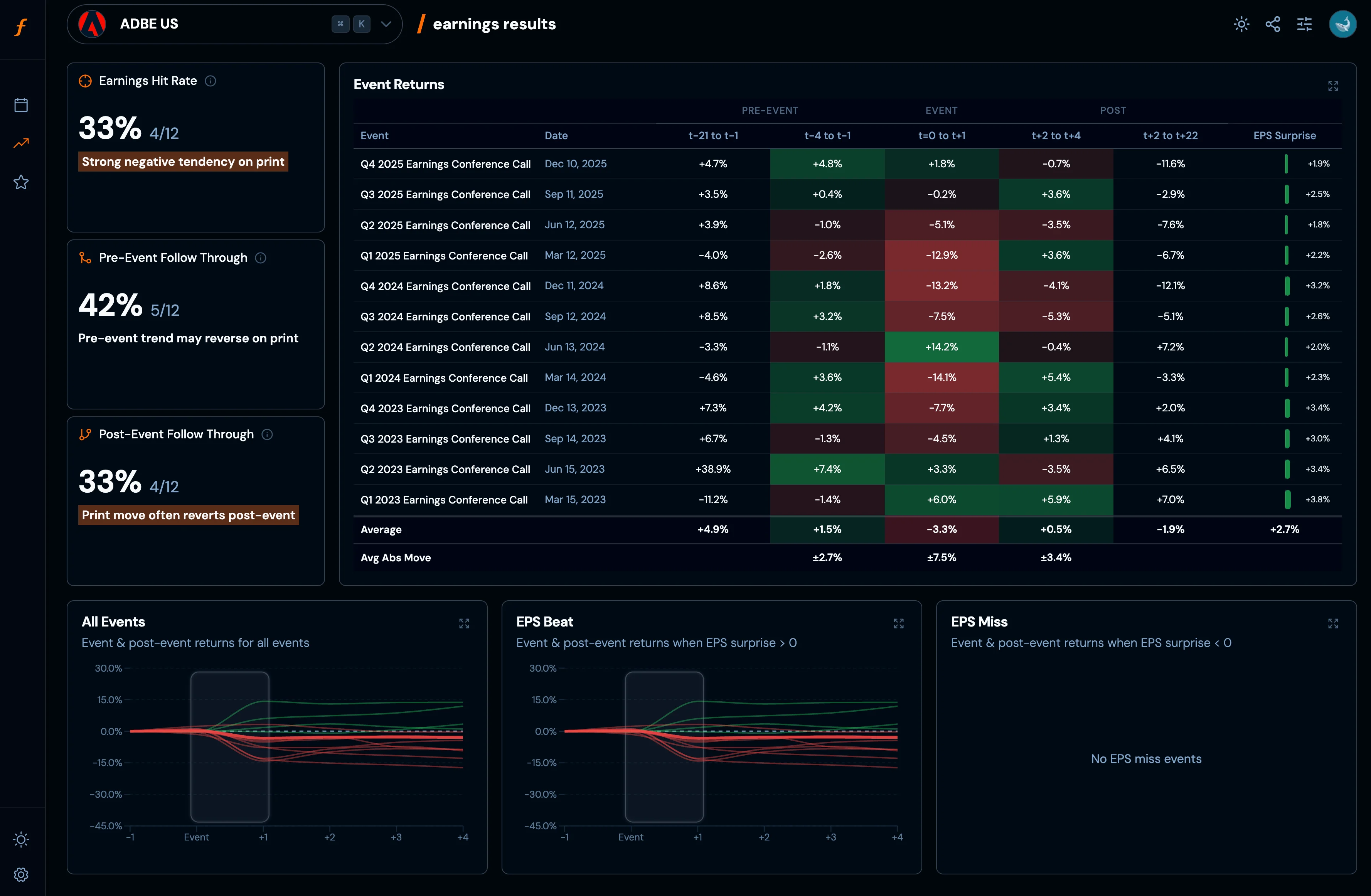Open filter settings from the top-right sliders icon
This screenshot has height=896, width=1371.
pyautogui.click(x=1305, y=24)
